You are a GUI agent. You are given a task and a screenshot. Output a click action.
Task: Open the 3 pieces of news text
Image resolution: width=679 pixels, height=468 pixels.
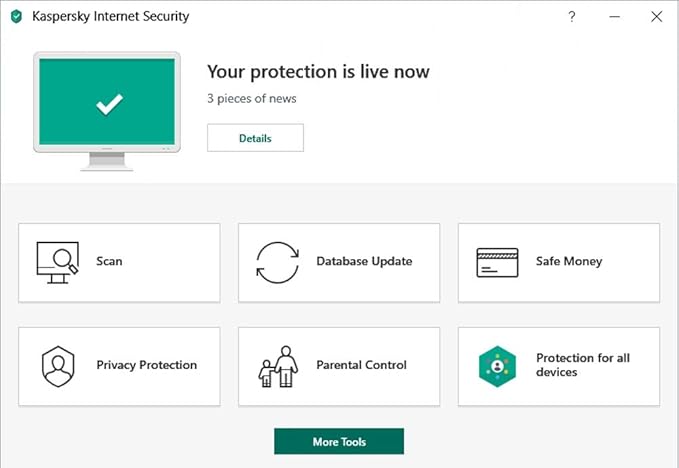251,99
